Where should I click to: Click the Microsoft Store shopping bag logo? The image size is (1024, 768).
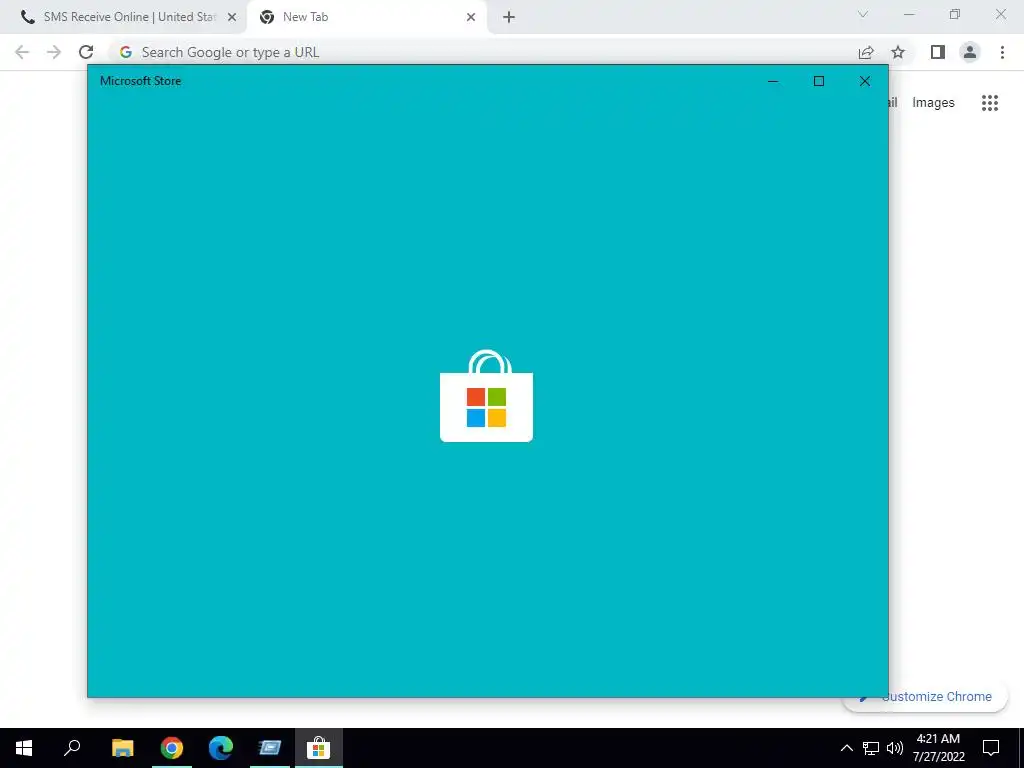pyautogui.click(x=487, y=396)
